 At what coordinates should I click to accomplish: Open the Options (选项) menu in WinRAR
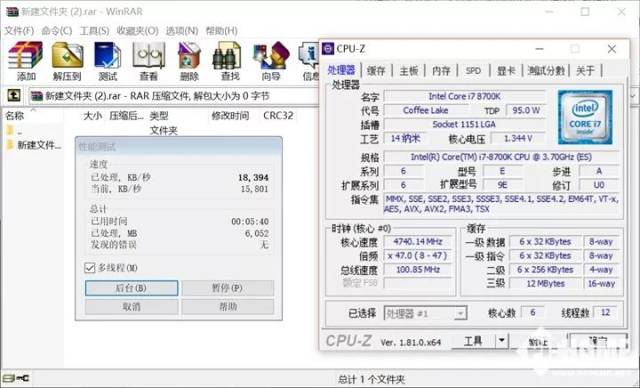(182, 31)
